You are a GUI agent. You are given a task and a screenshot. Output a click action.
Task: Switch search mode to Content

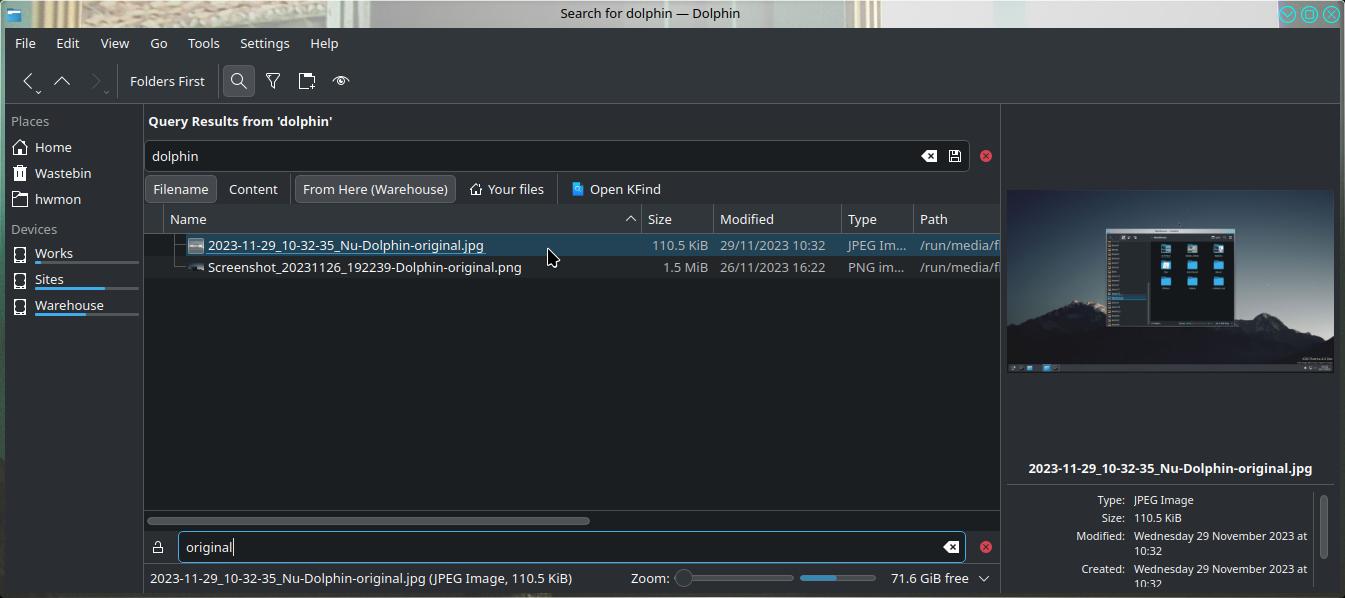click(253, 189)
